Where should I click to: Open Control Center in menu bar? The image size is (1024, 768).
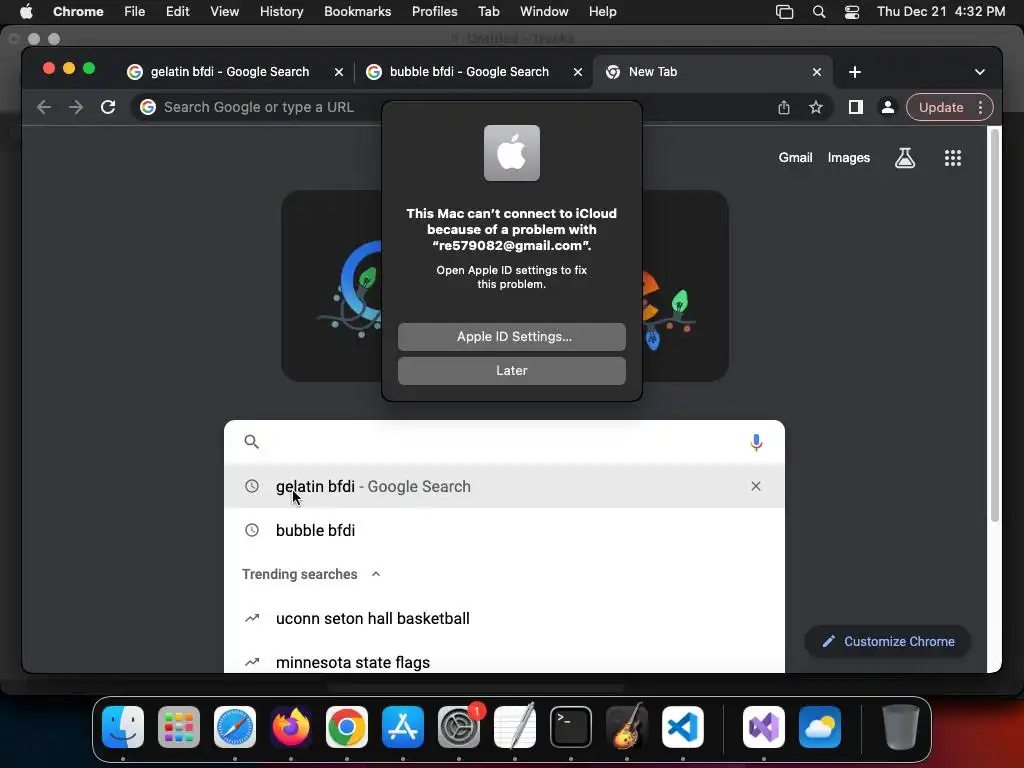coord(852,12)
